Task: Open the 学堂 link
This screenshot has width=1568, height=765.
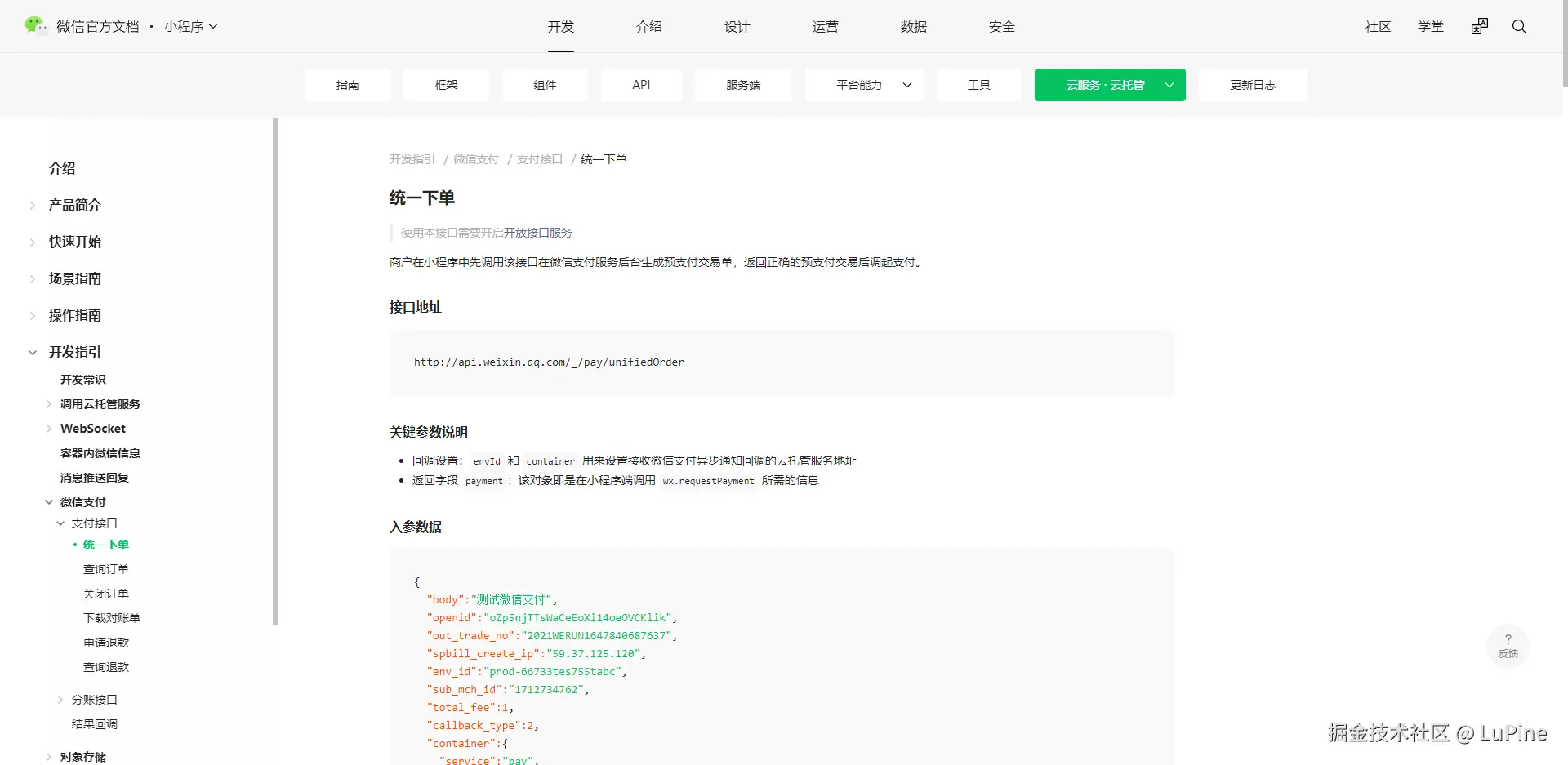Action: pyautogui.click(x=1431, y=26)
